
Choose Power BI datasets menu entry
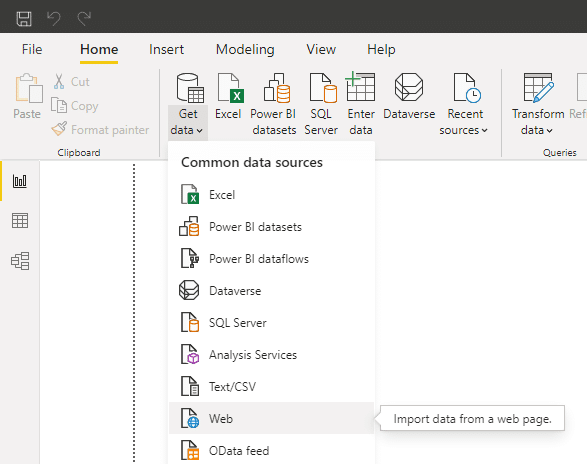[271, 227]
